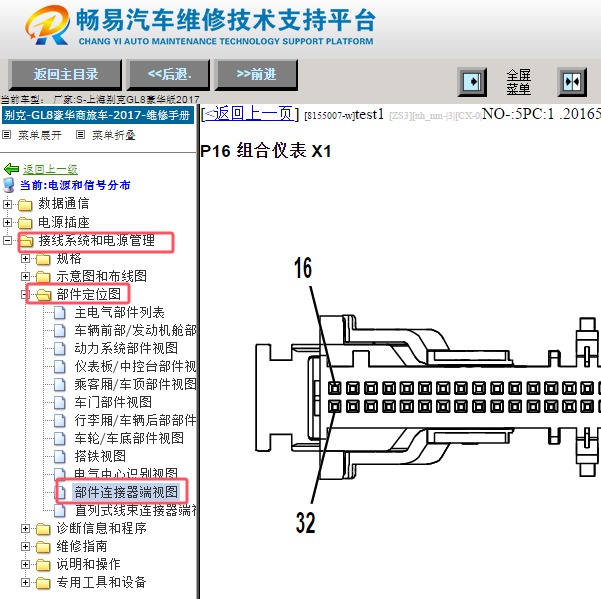Click the 车门部件视图 page icon
Image resolution: width=601 pixels, height=599 pixels.
click(59, 403)
